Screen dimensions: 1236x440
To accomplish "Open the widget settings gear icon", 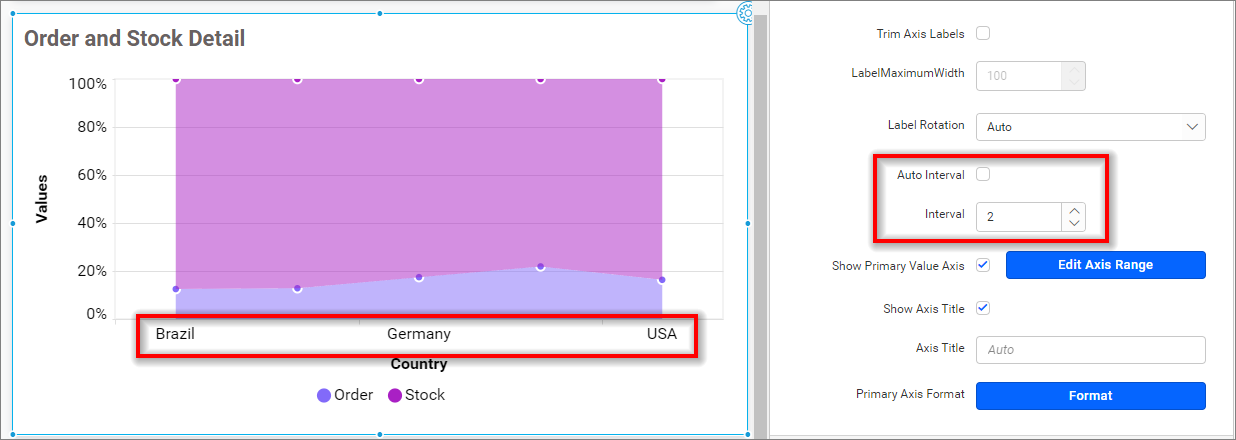I will click(x=745, y=12).
